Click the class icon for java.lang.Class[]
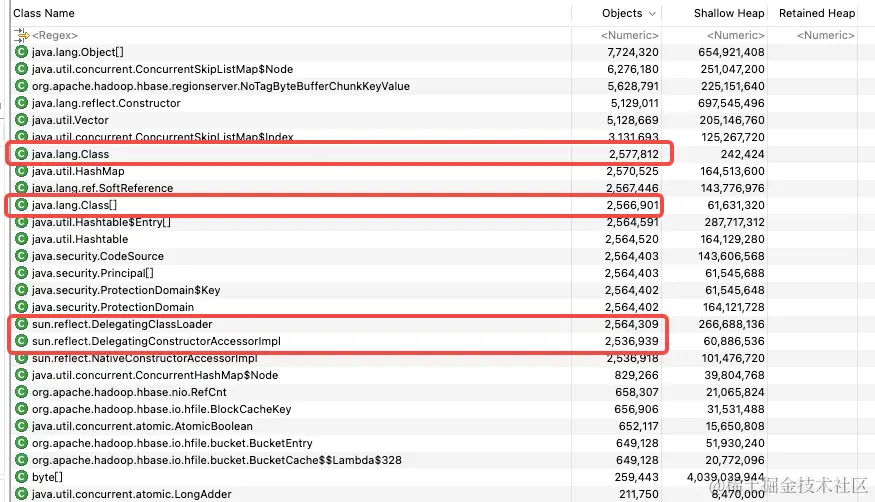 [21, 205]
